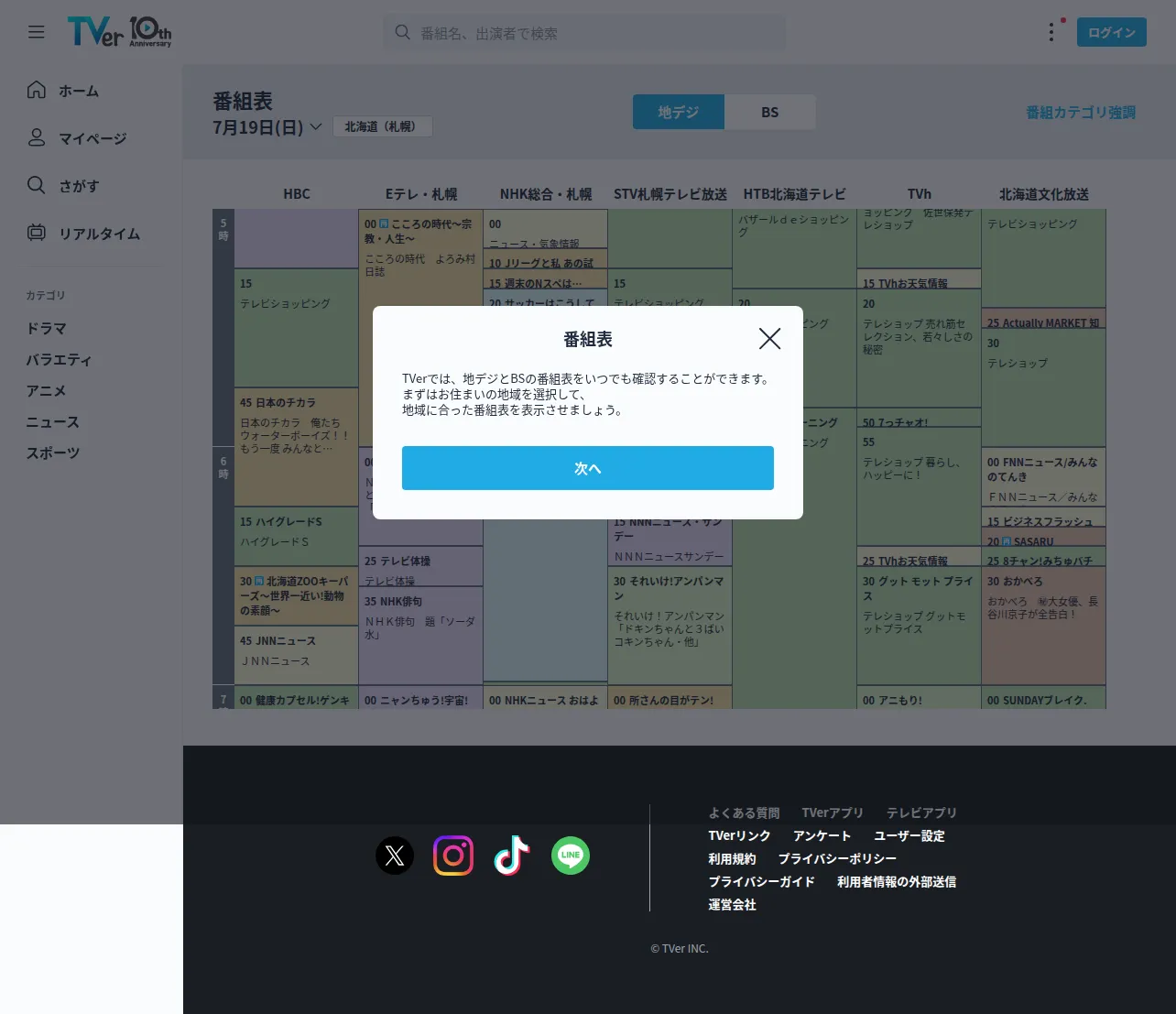Open TVer's X (Twitter) page
1176x1014 pixels.
(395, 856)
